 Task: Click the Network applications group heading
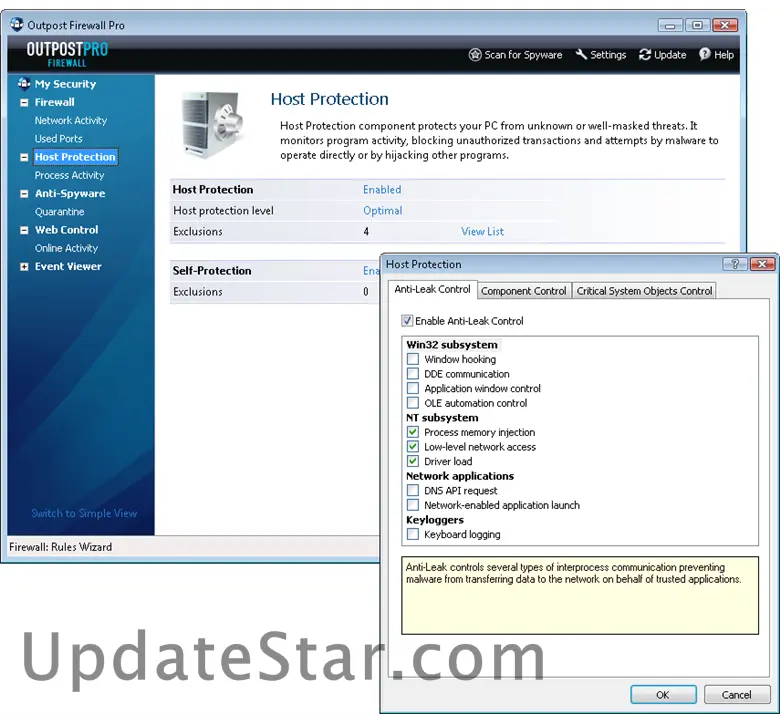[x=460, y=476]
